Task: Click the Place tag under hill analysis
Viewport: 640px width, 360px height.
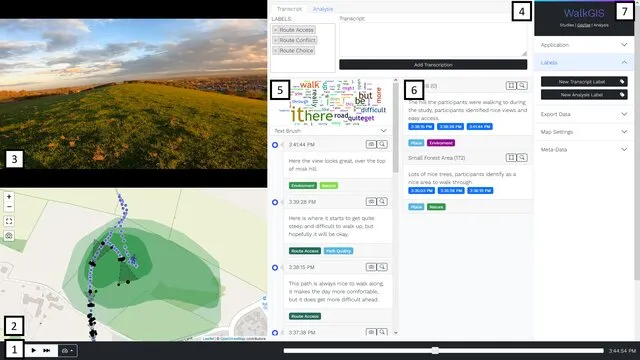Action: 416,143
